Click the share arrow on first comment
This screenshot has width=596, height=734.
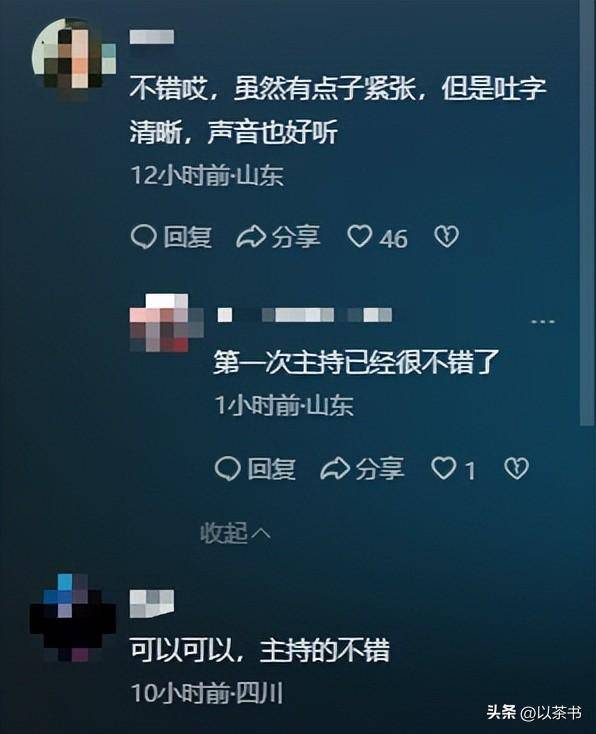[x=251, y=236]
